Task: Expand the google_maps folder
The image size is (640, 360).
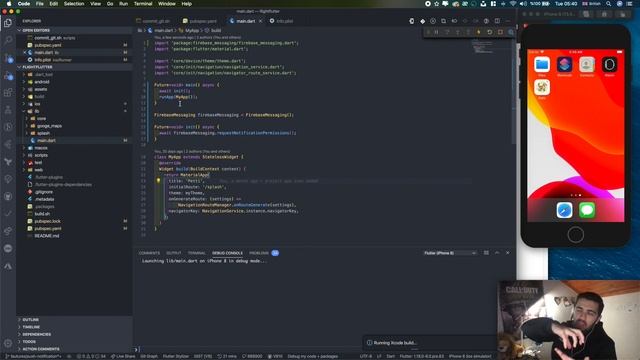Action: (x=49, y=126)
